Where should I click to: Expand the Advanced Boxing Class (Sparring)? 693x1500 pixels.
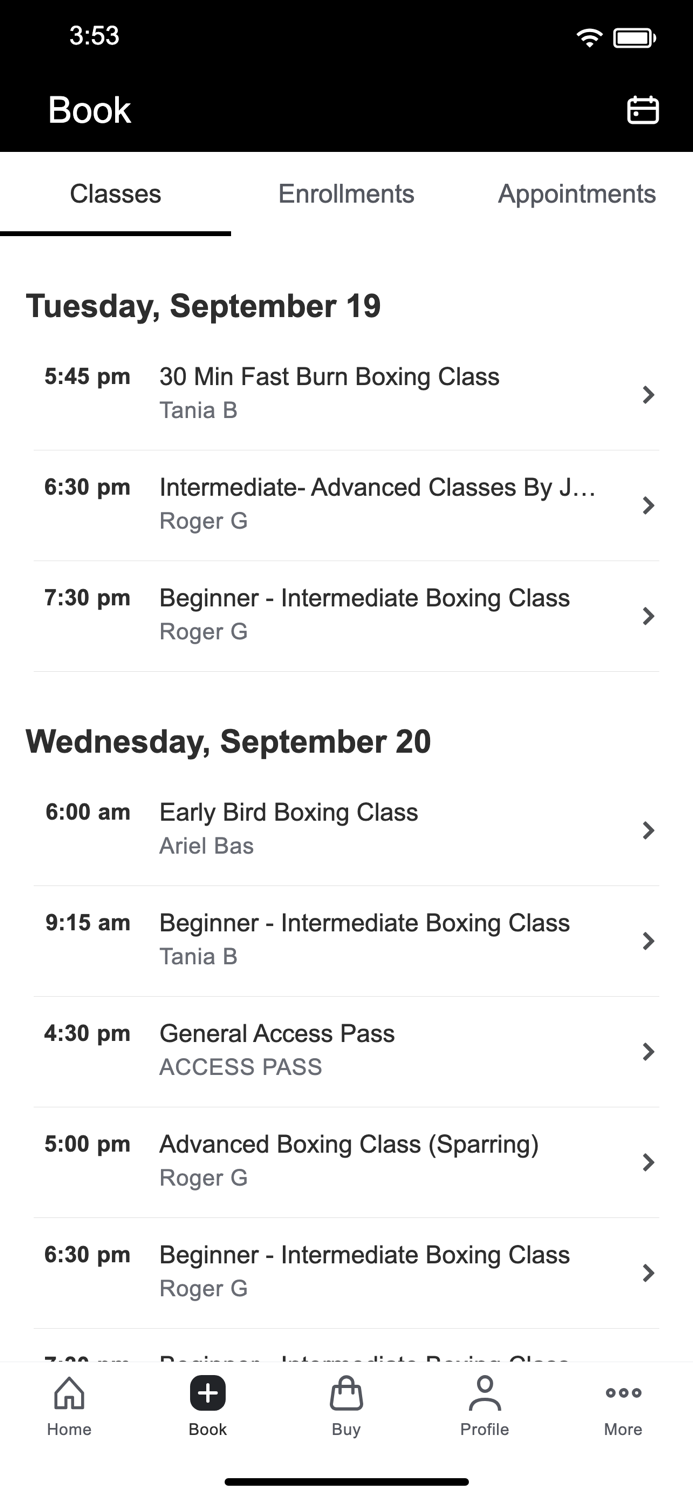346,1159
